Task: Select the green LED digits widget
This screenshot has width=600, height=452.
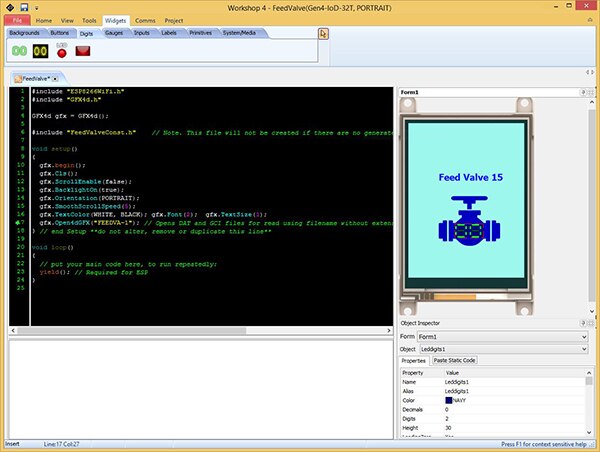Action: click(x=18, y=50)
